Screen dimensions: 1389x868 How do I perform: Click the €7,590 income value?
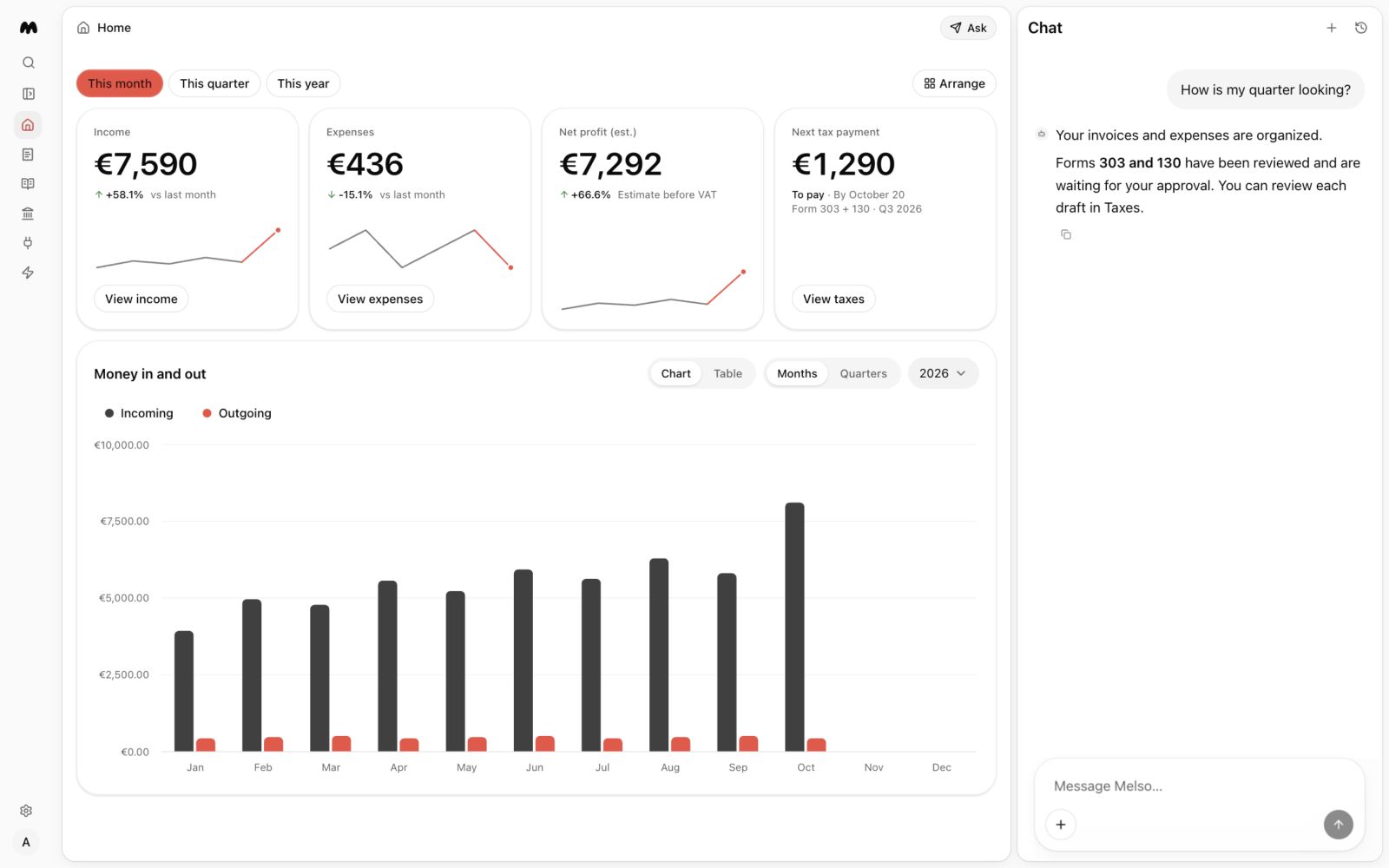[146, 164]
